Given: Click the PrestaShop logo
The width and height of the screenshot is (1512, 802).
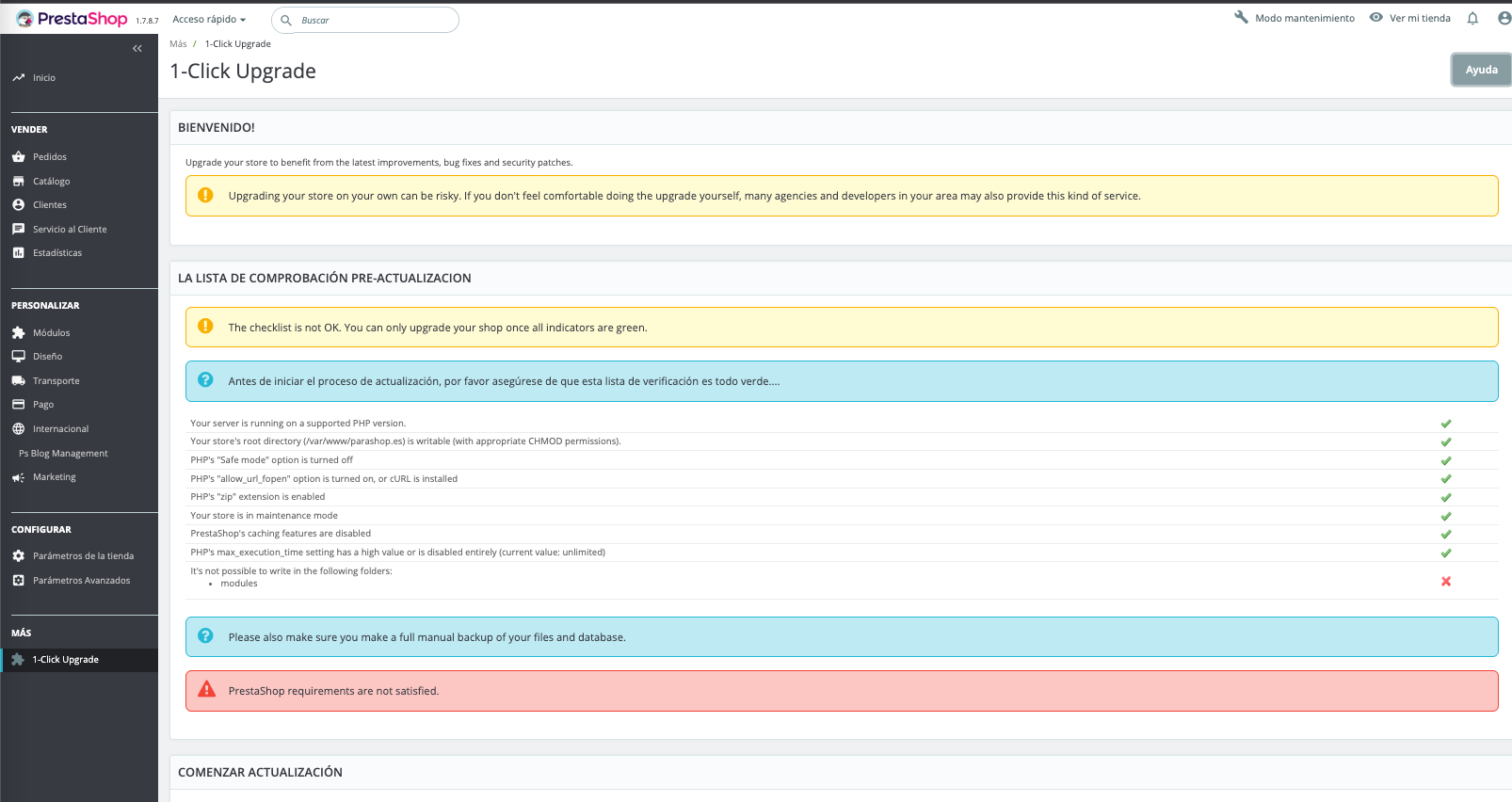Looking at the screenshot, I should (x=72, y=19).
